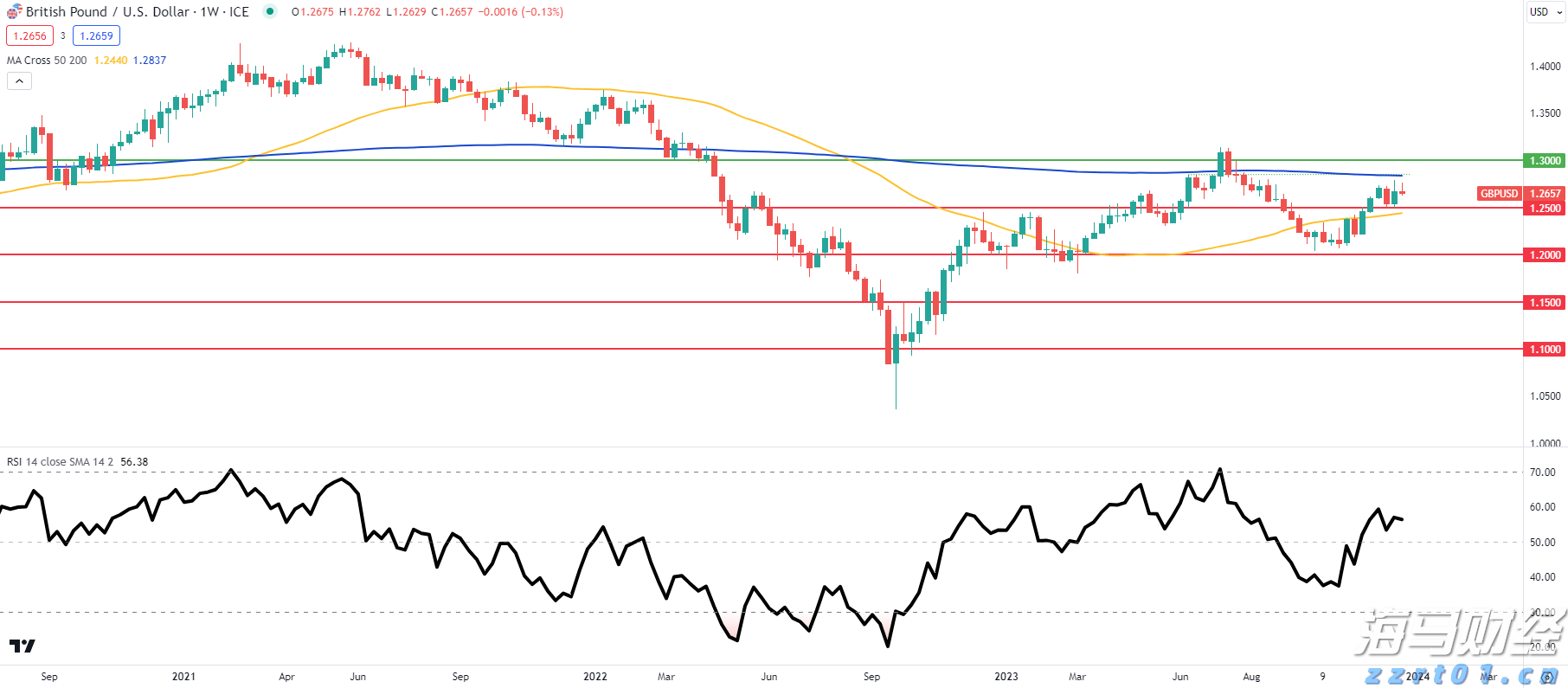Select the red 1.2500 price label
1568x688 pixels.
(1545, 209)
